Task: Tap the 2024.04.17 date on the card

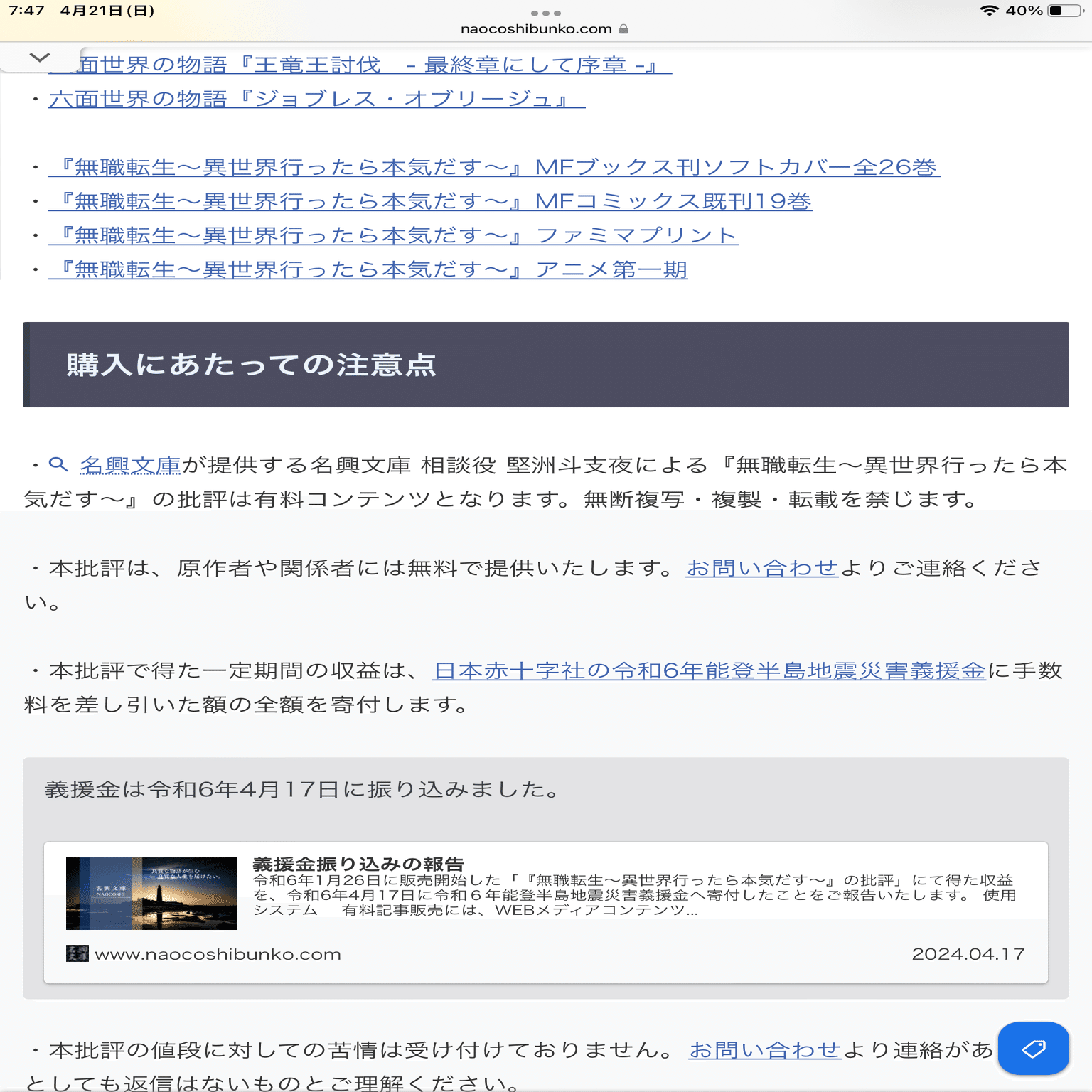Action: coord(968,954)
